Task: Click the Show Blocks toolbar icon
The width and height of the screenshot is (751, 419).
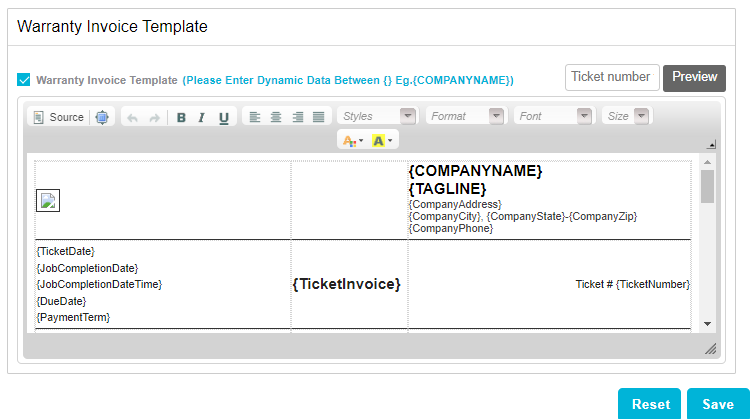Action: (102, 117)
